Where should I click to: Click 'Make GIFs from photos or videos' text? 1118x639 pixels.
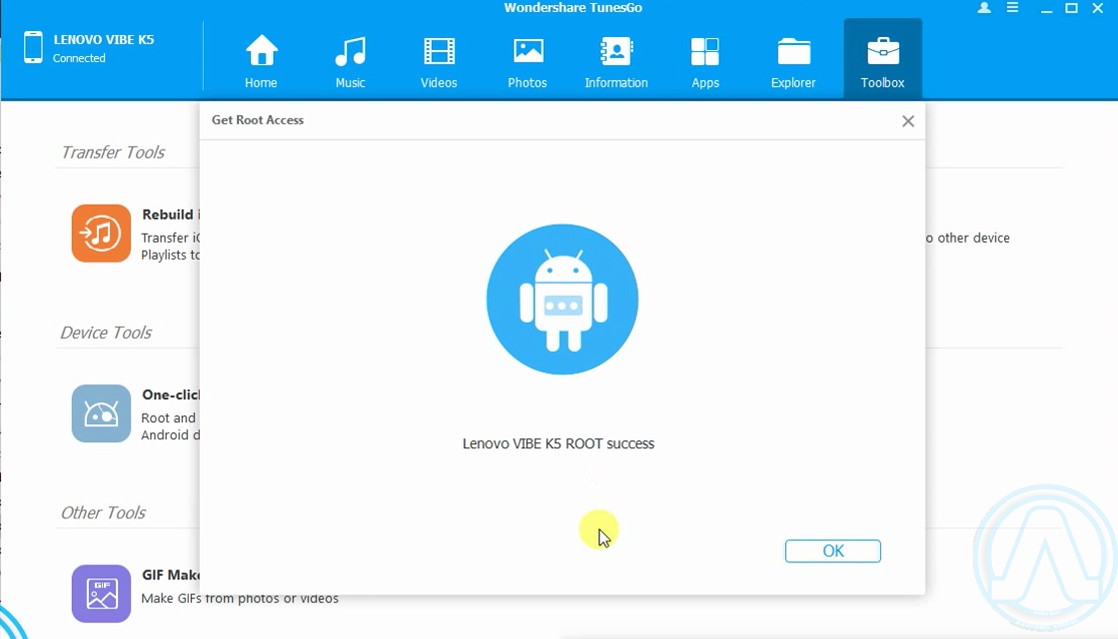coord(240,598)
